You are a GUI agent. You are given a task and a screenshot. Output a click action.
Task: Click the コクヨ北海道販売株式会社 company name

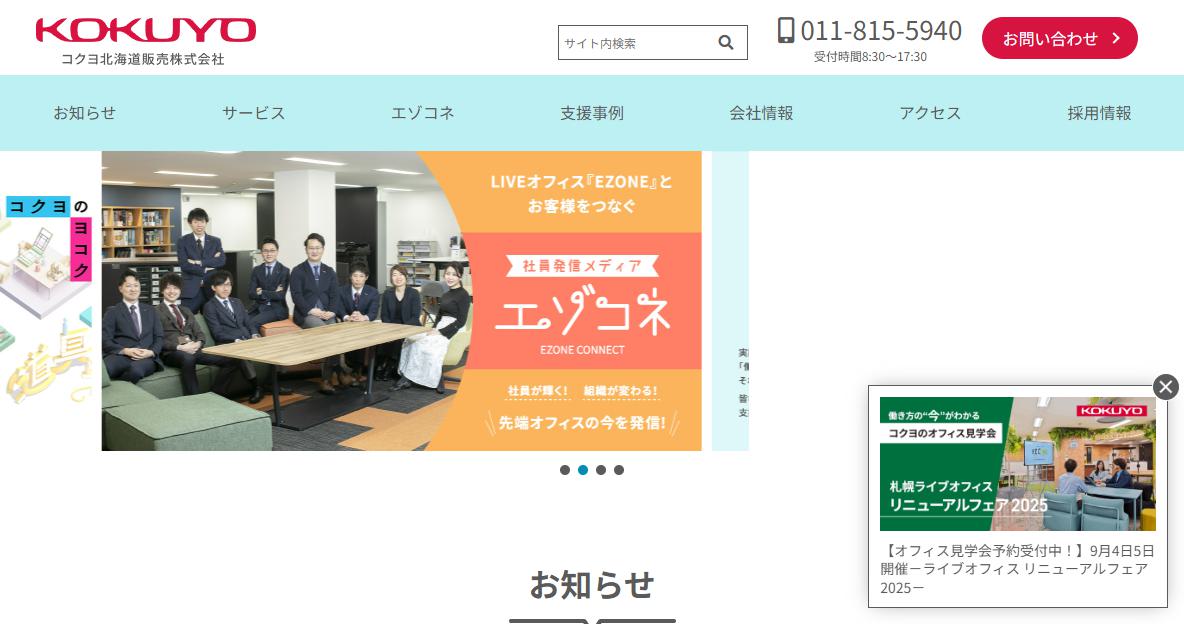tap(143, 59)
